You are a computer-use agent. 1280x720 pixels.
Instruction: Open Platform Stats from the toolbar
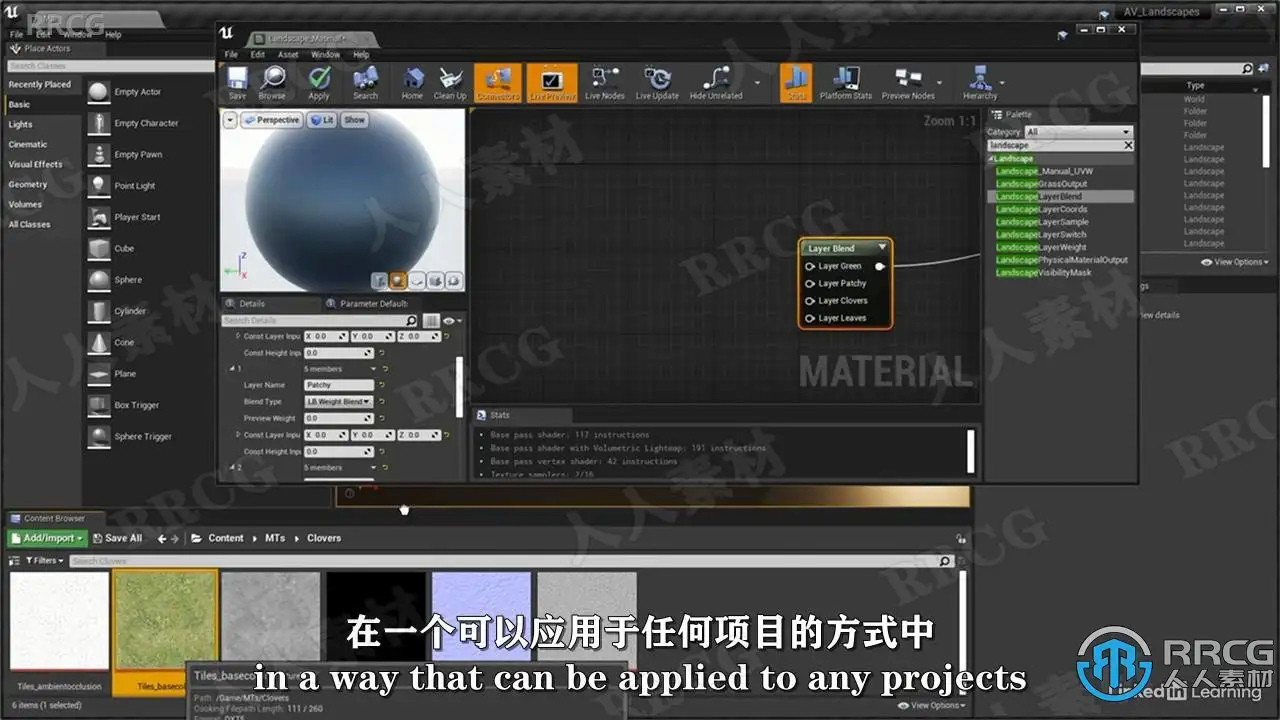(x=846, y=83)
